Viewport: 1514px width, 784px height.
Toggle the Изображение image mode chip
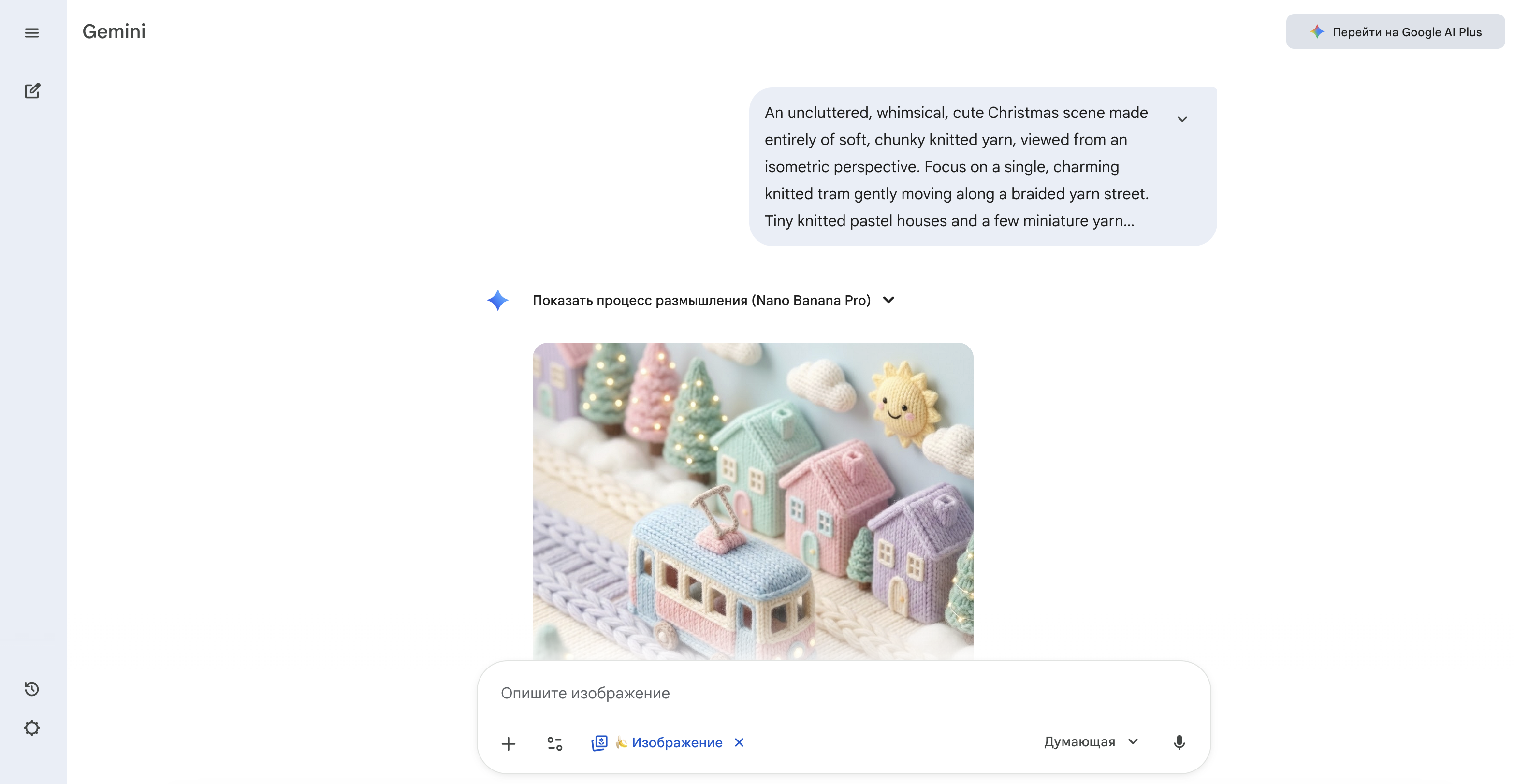pyautogui.click(x=676, y=743)
